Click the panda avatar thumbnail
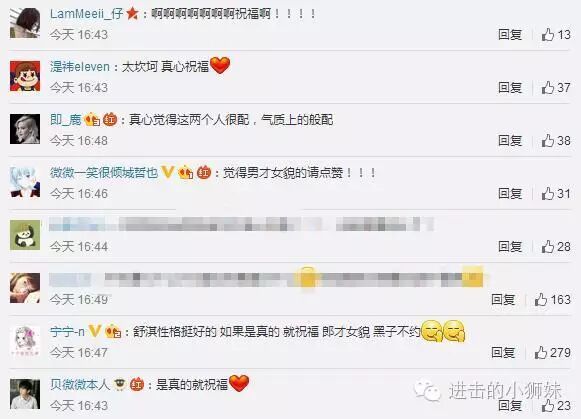581x419 pixels. tap(25, 235)
